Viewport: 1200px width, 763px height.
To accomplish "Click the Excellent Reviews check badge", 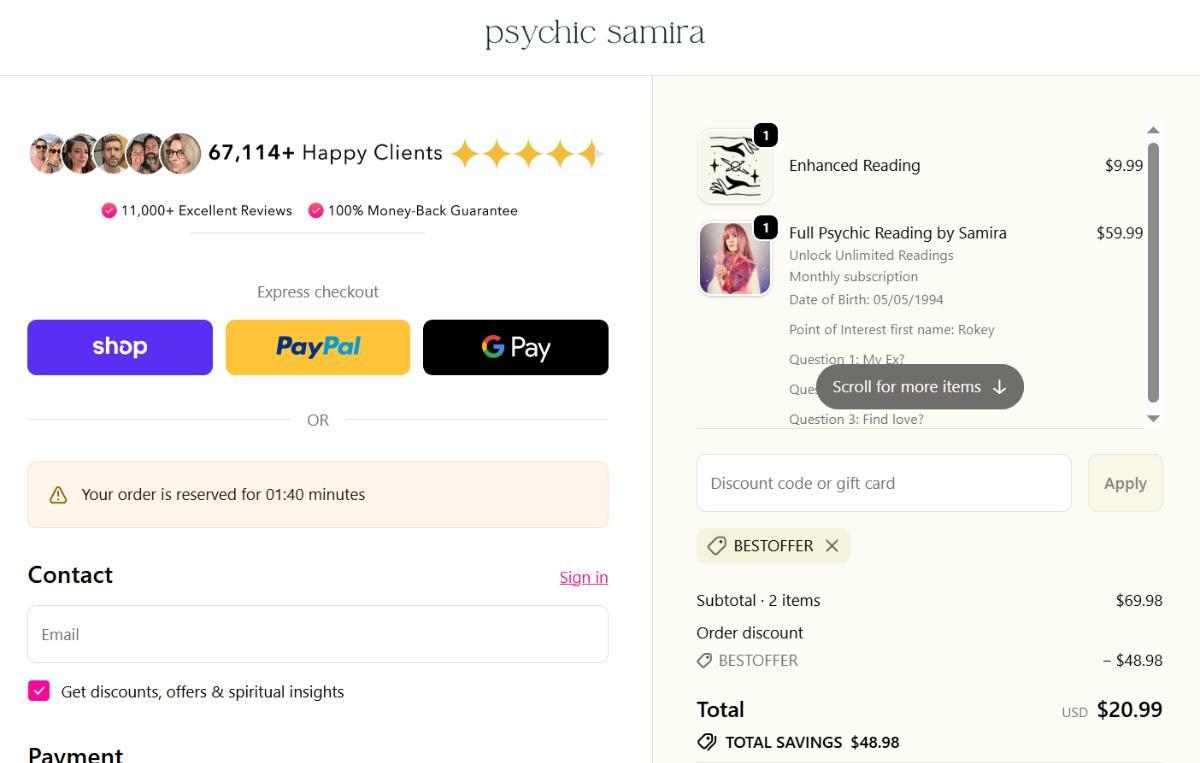I will 109,211.
